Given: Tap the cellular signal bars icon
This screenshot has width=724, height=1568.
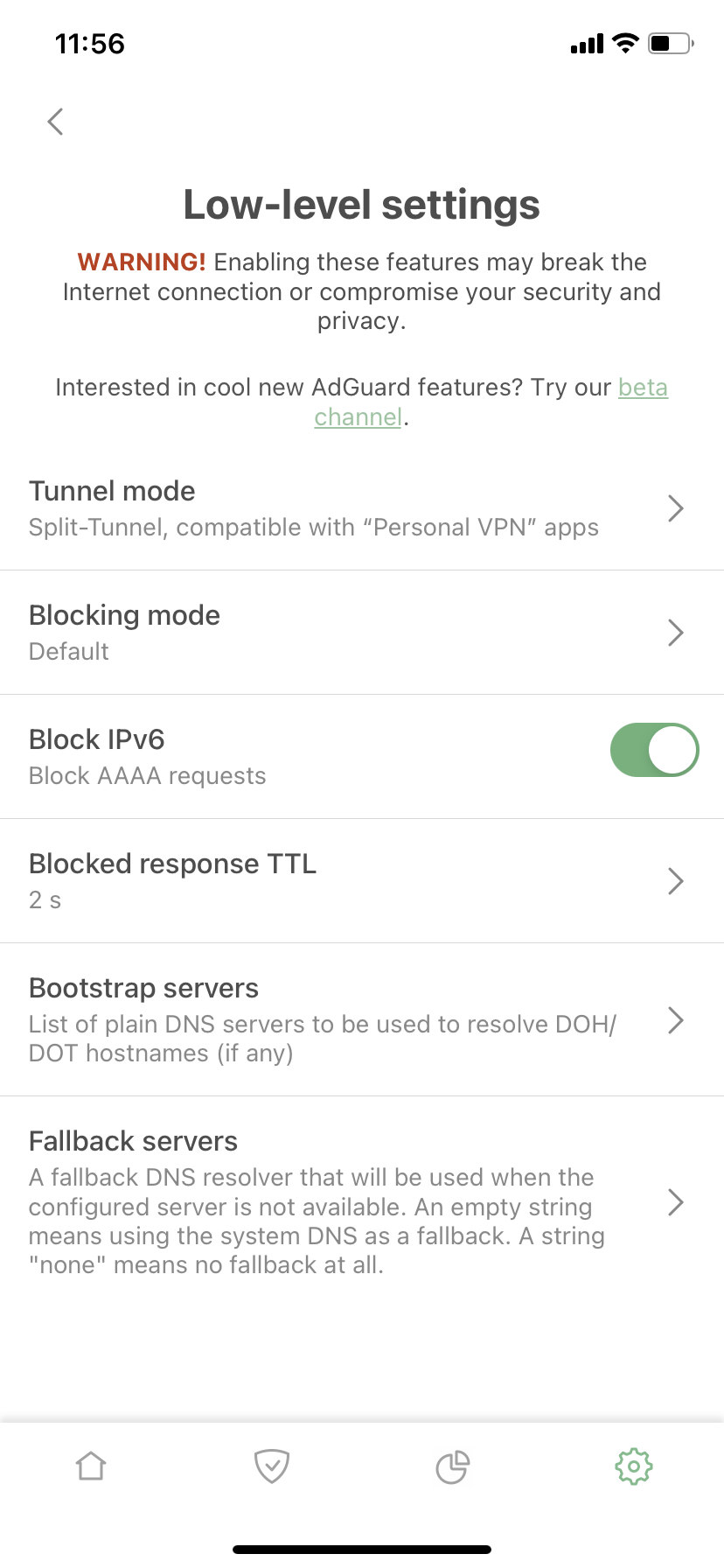Looking at the screenshot, I should click(587, 44).
